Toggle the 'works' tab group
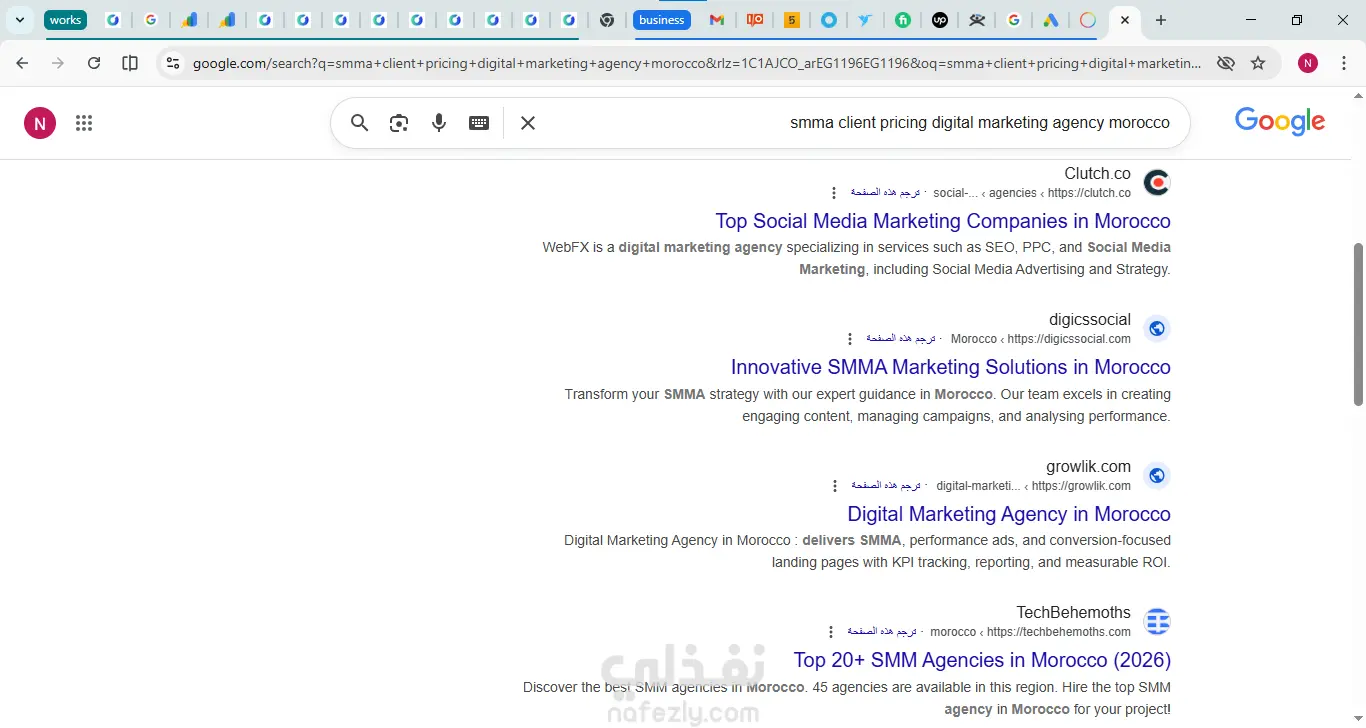This screenshot has width=1366, height=728. pos(65,20)
